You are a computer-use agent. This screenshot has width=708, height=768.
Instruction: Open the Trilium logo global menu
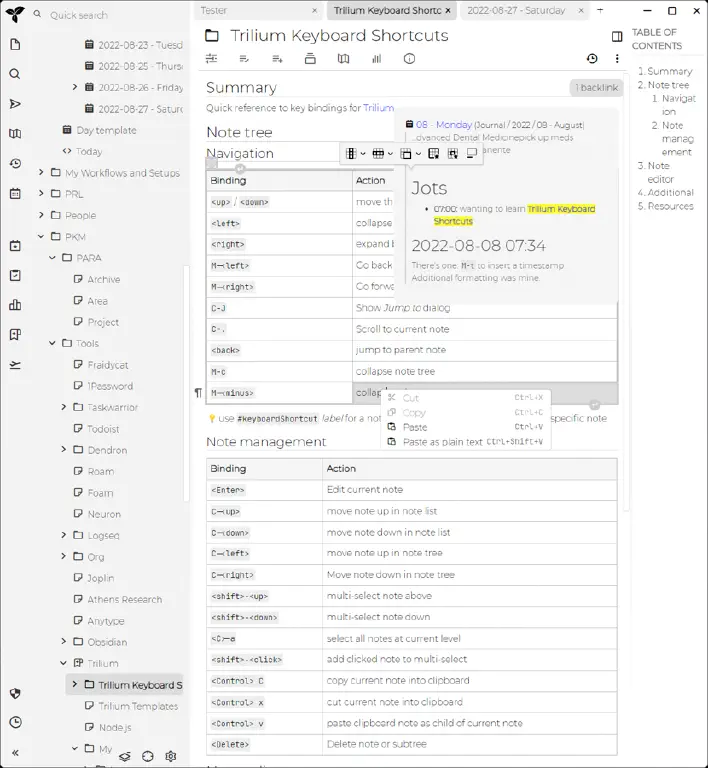(x=15, y=15)
